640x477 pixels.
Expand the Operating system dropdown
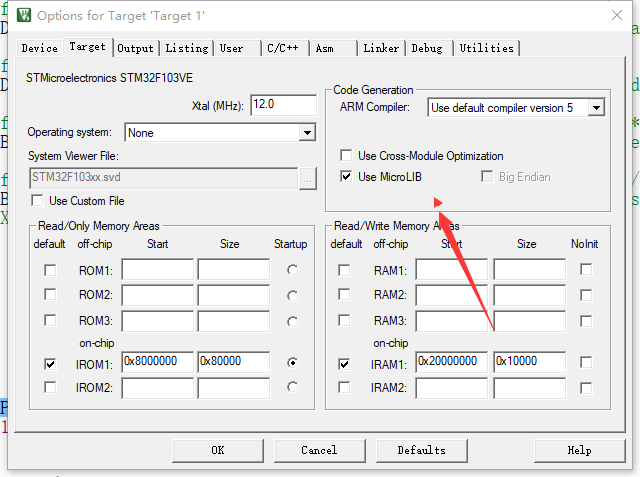click(x=307, y=133)
